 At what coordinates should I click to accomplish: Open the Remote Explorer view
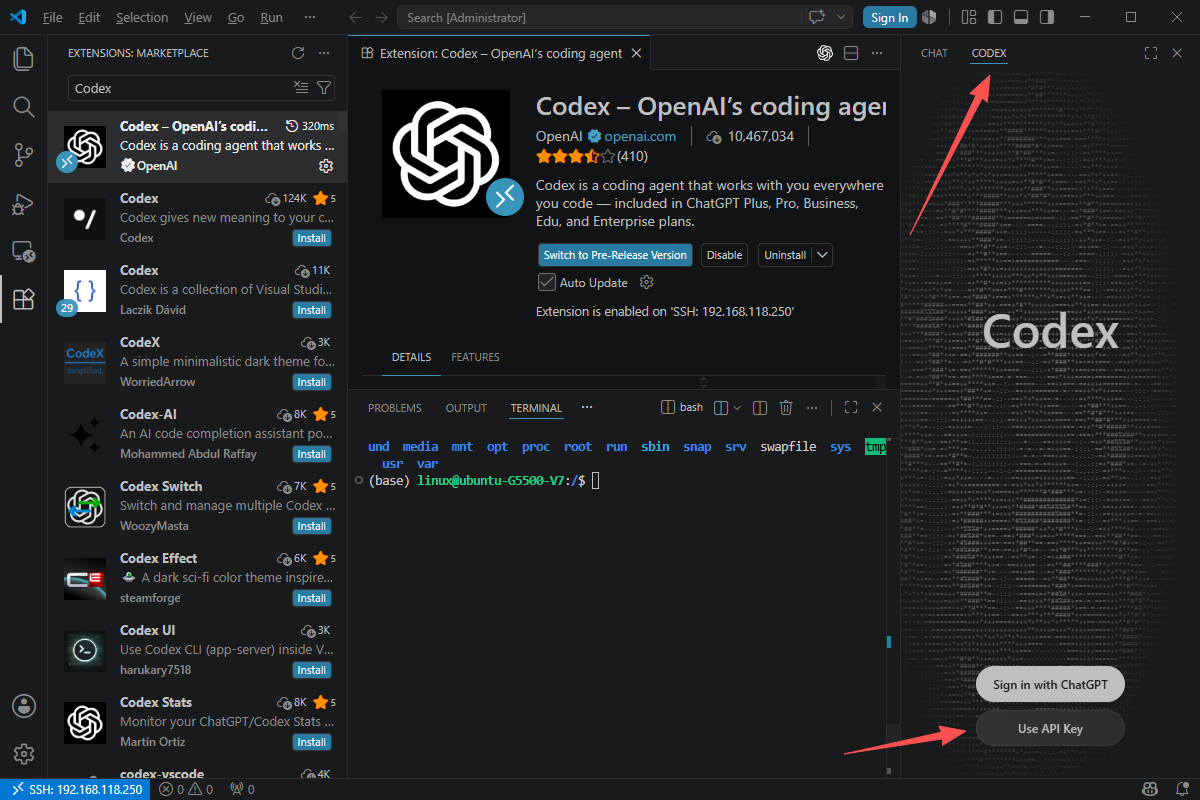point(24,251)
